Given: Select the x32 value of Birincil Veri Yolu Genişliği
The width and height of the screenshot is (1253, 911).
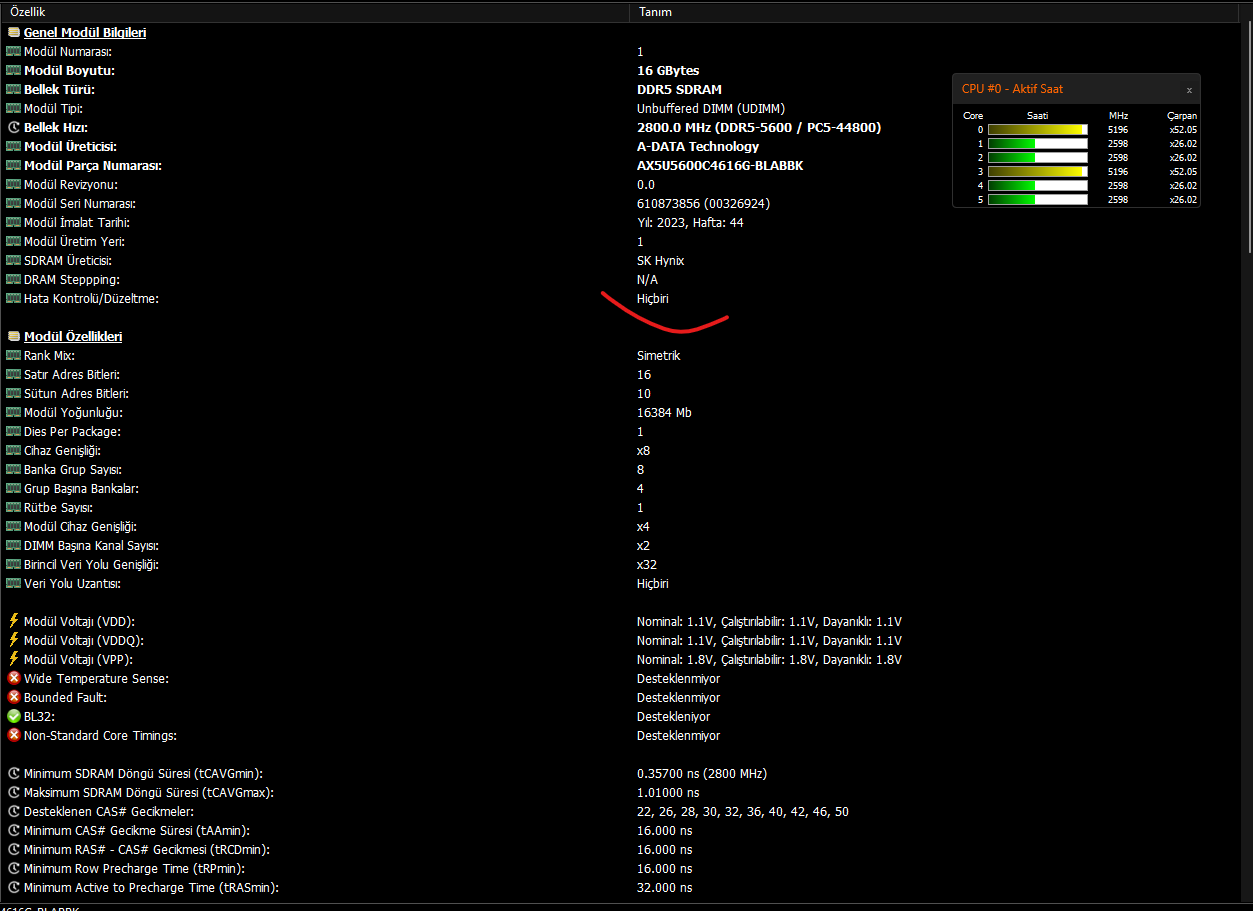Looking at the screenshot, I should tap(647, 564).
